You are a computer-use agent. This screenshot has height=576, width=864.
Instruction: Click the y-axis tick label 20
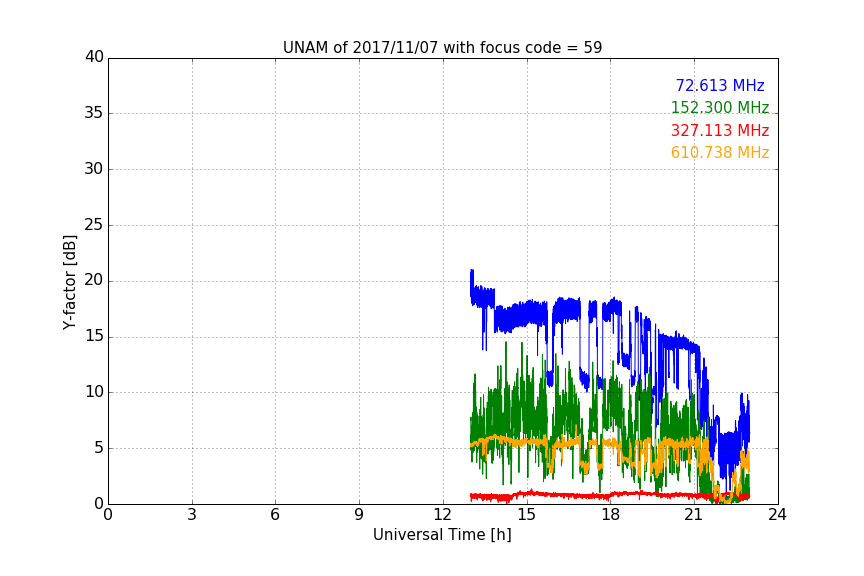pos(94,280)
